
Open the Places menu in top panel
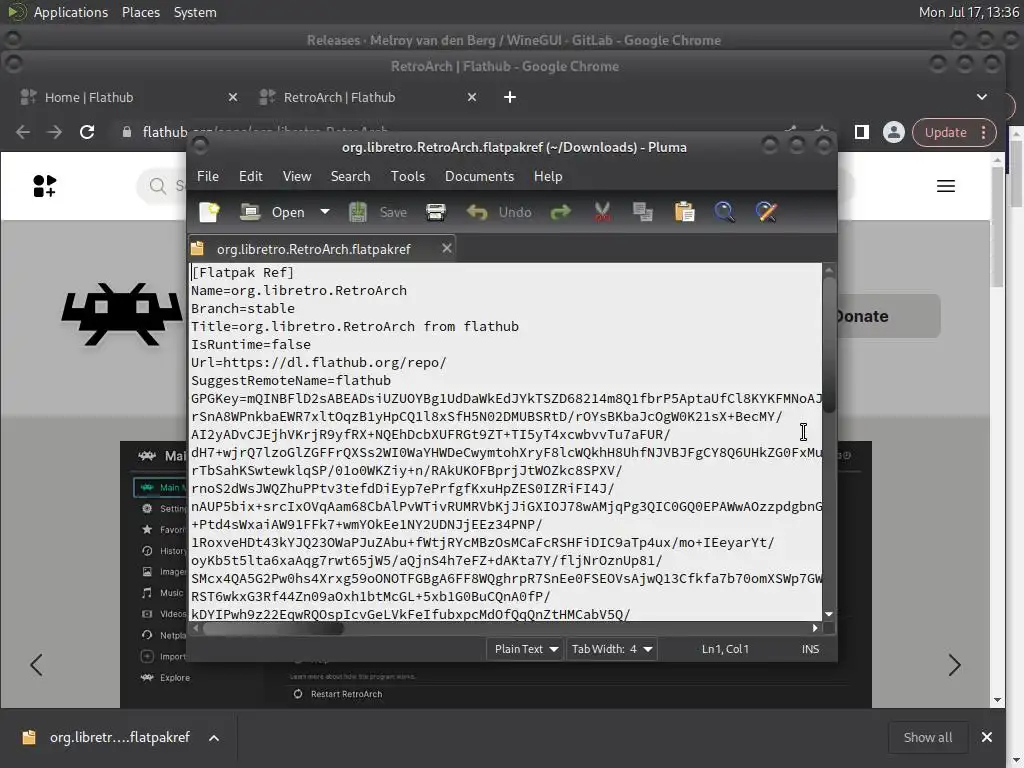(x=140, y=12)
